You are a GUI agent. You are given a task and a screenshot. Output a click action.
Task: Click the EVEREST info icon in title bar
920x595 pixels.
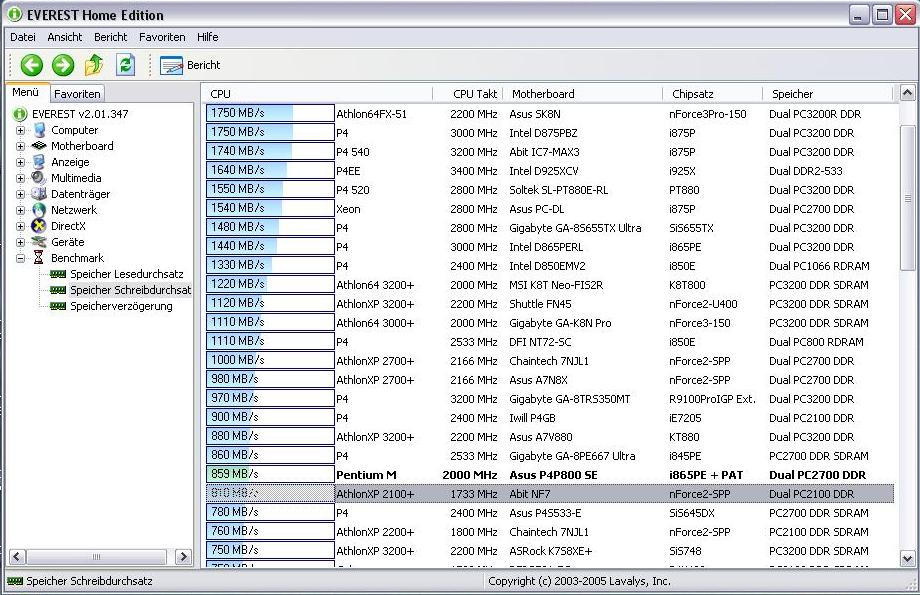[15, 14]
